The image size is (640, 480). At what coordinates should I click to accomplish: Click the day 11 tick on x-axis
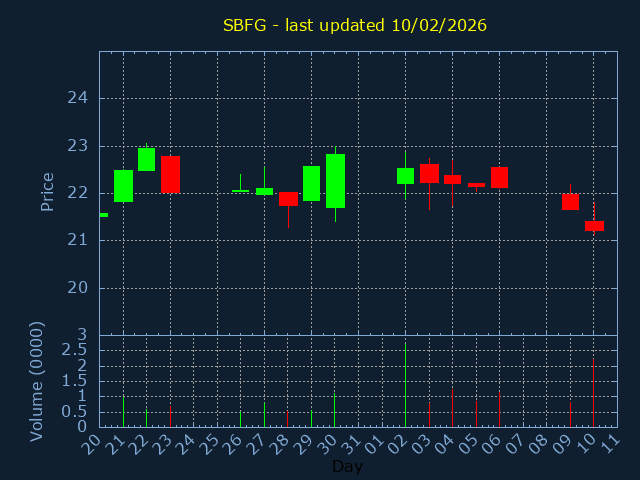click(x=610, y=442)
